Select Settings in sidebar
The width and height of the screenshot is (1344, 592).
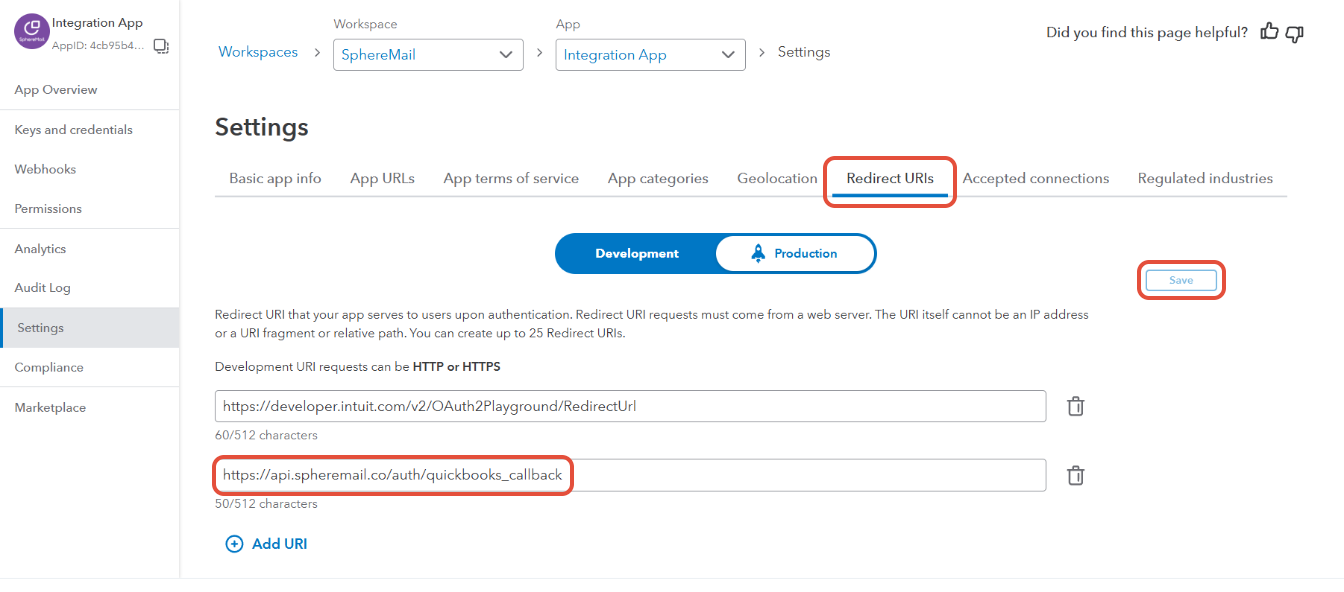(90, 328)
